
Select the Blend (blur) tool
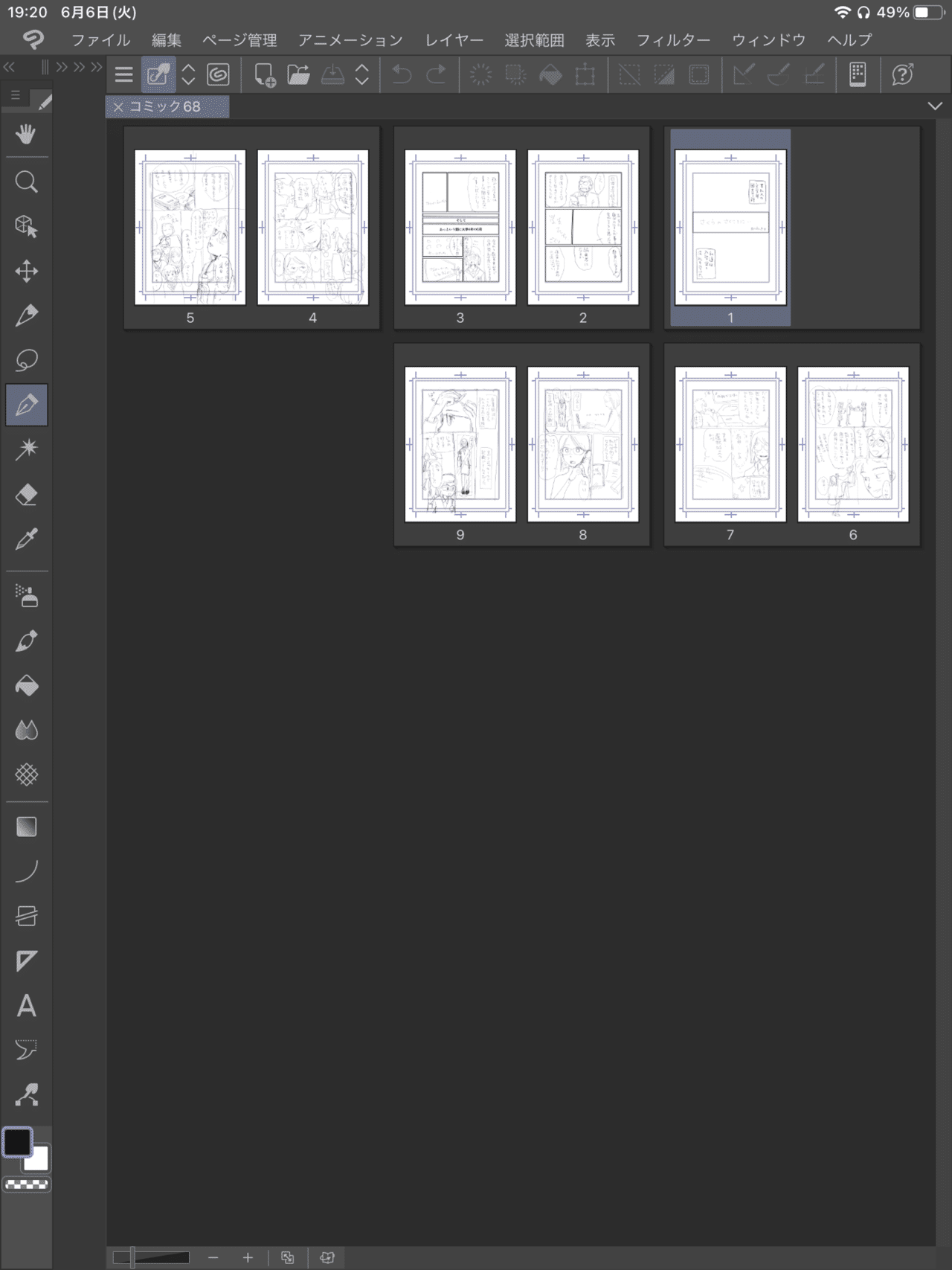tap(26, 730)
